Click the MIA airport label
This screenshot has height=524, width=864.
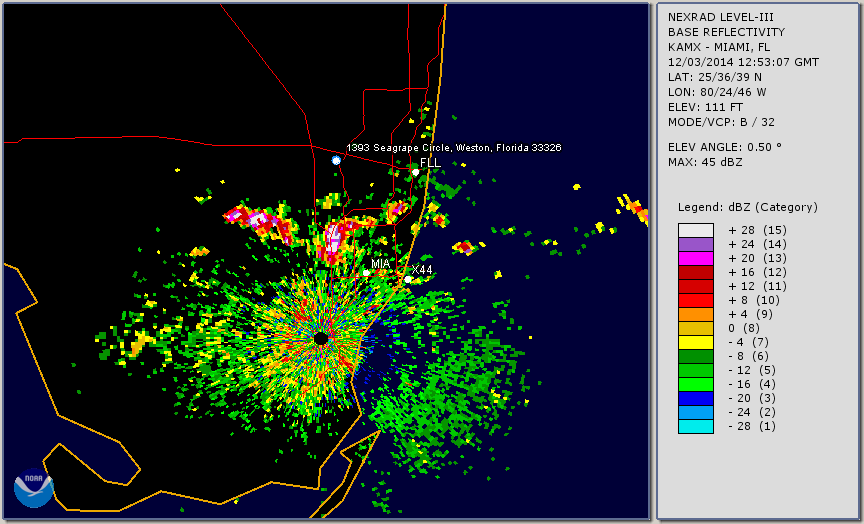coord(381,264)
